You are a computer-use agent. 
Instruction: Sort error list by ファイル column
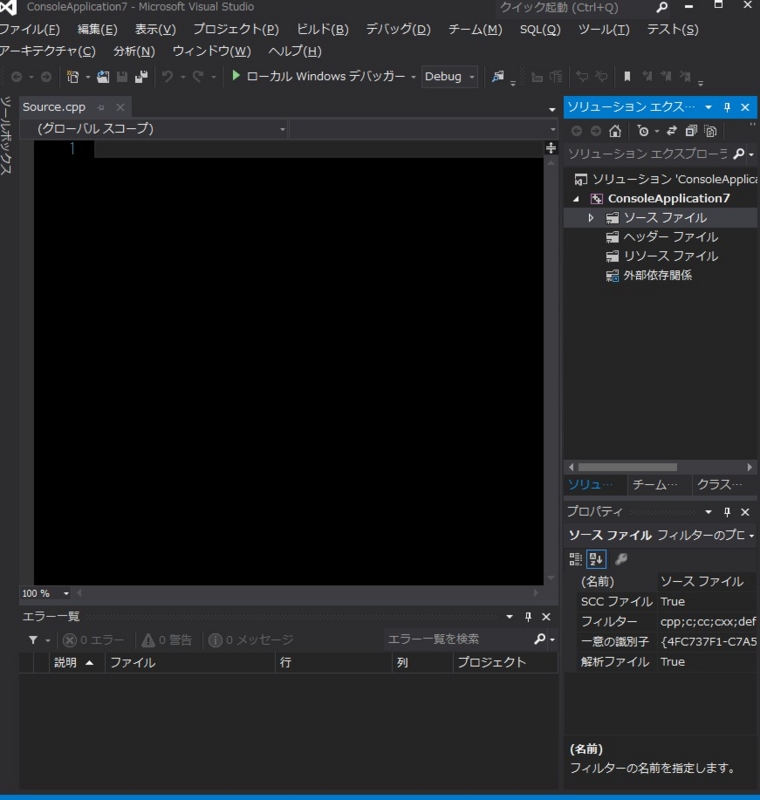pyautogui.click(x=190, y=662)
